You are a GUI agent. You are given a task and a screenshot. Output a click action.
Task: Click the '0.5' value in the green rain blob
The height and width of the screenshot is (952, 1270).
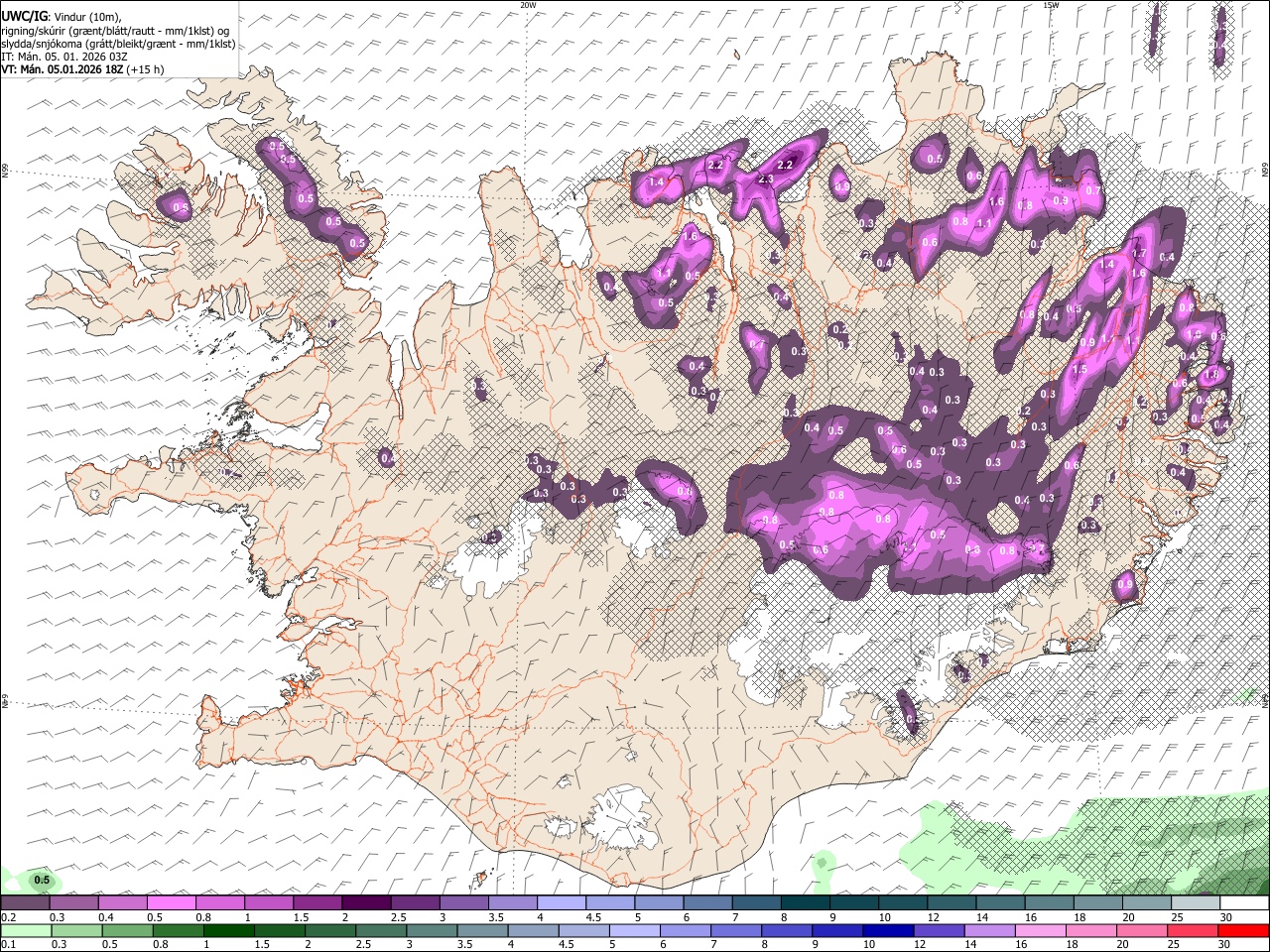pos(42,880)
